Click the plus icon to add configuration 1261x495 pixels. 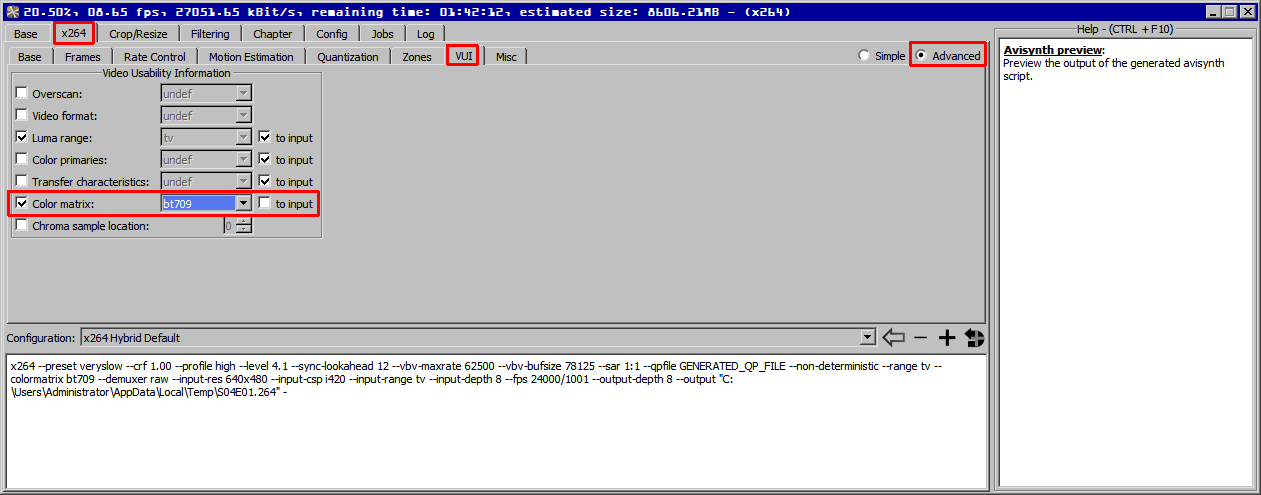947,338
